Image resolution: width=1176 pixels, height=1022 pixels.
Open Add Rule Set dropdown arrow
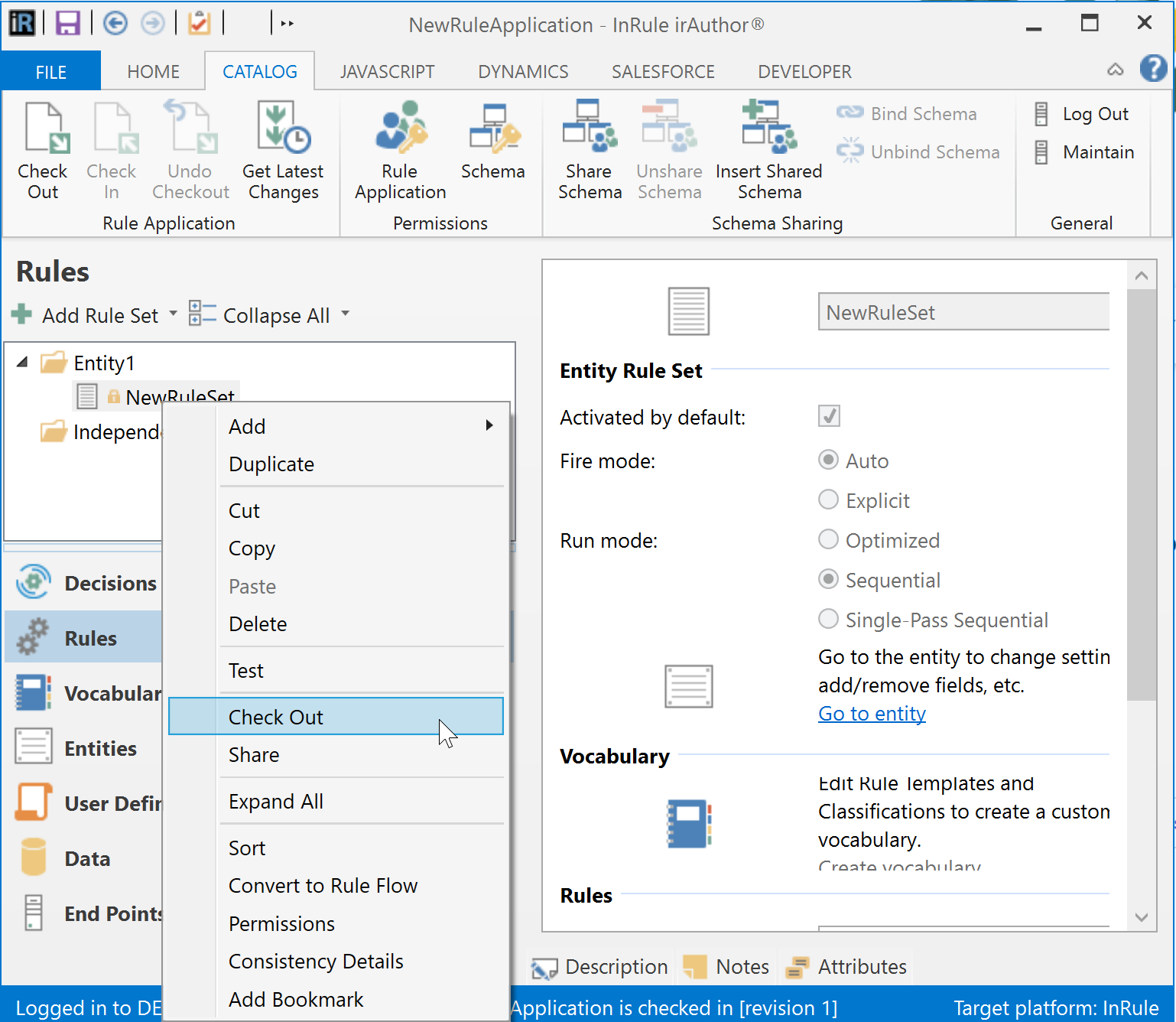click(x=173, y=314)
